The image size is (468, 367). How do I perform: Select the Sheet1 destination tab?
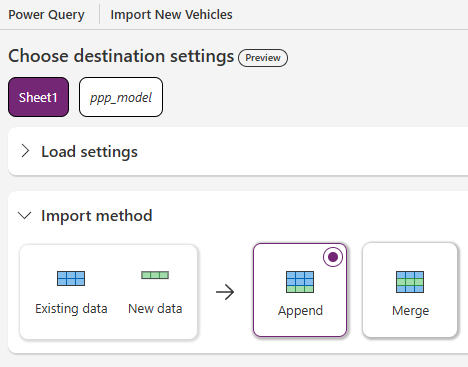[38, 97]
